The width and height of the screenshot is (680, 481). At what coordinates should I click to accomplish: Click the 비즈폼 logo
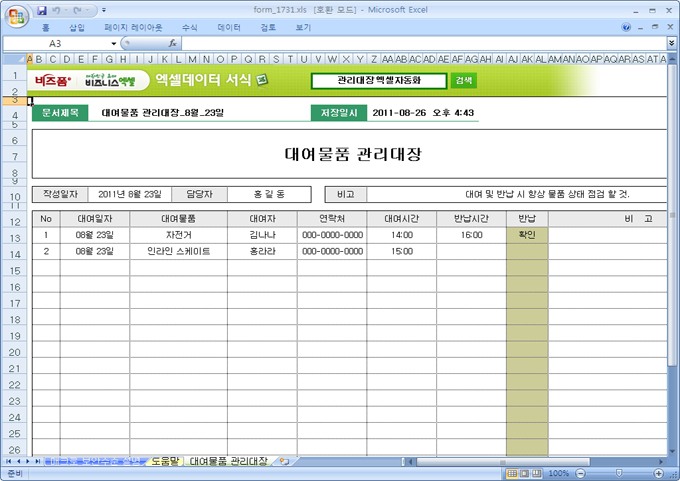coord(52,81)
